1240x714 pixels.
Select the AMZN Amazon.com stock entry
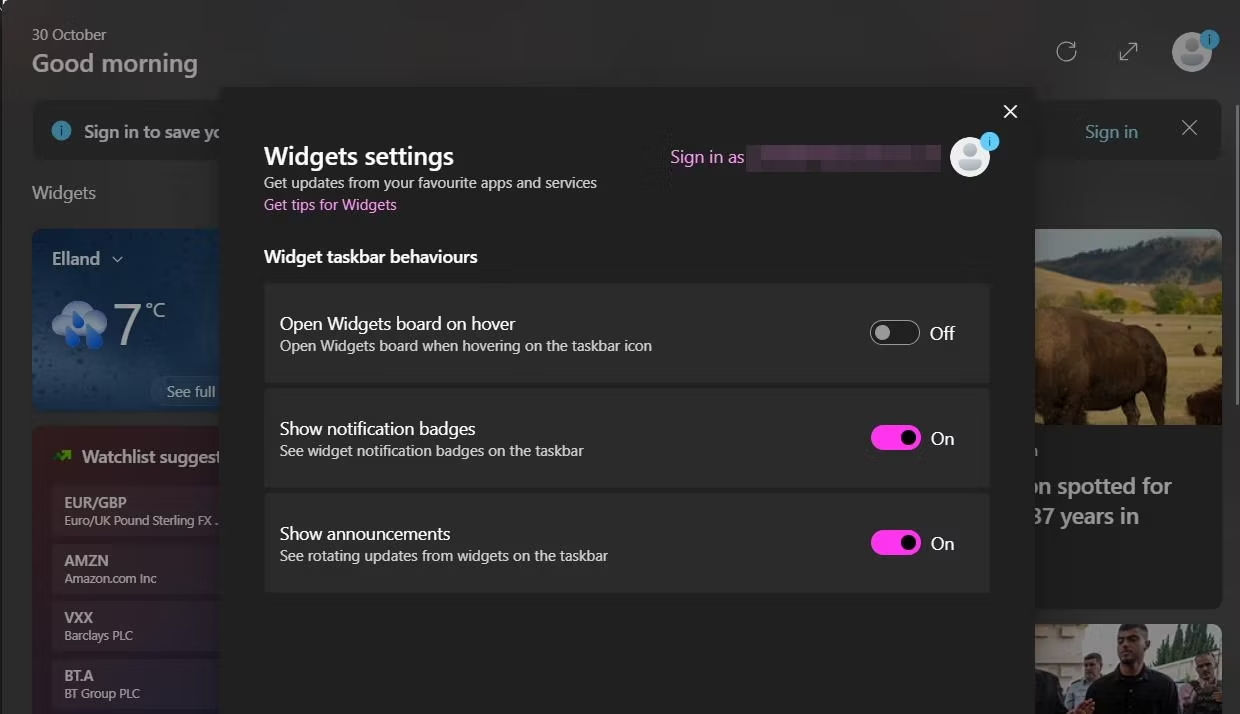(135, 569)
